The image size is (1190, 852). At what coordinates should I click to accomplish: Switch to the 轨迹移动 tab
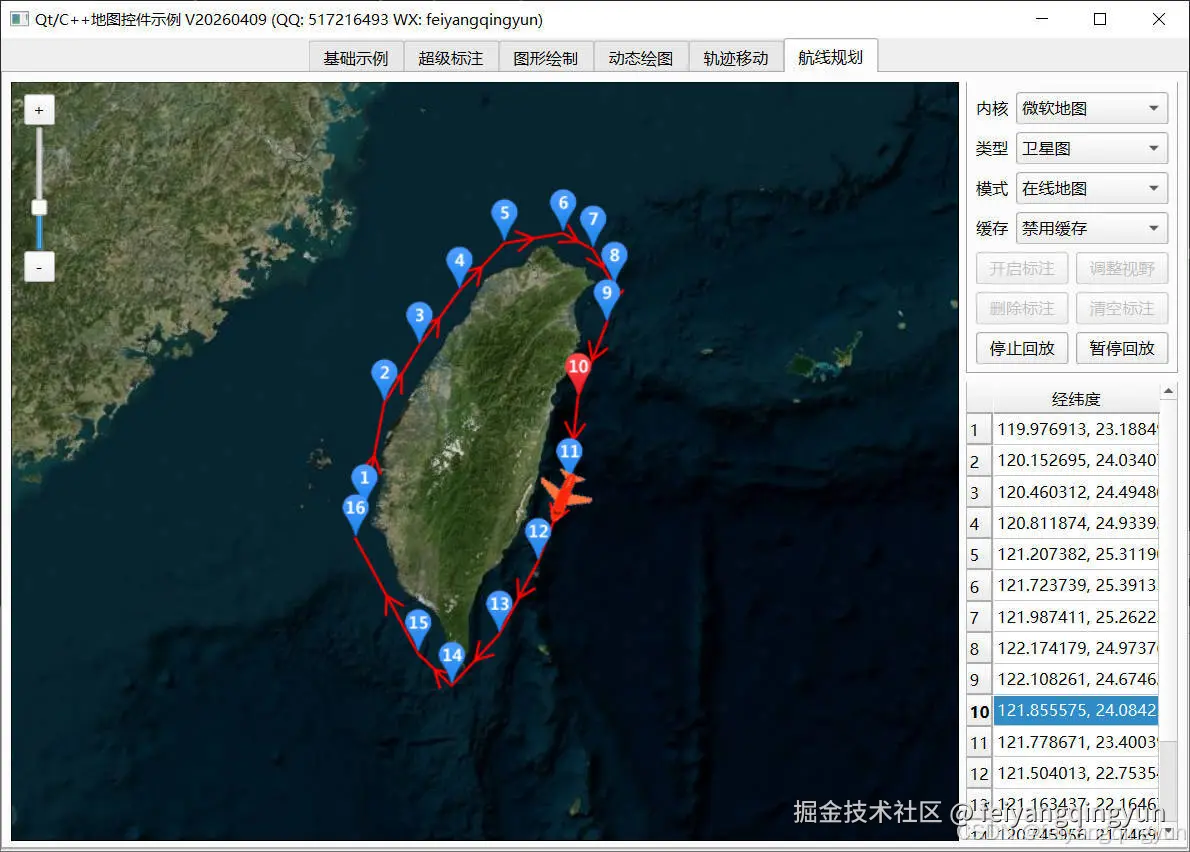pyautogui.click(x=735, y=58)
